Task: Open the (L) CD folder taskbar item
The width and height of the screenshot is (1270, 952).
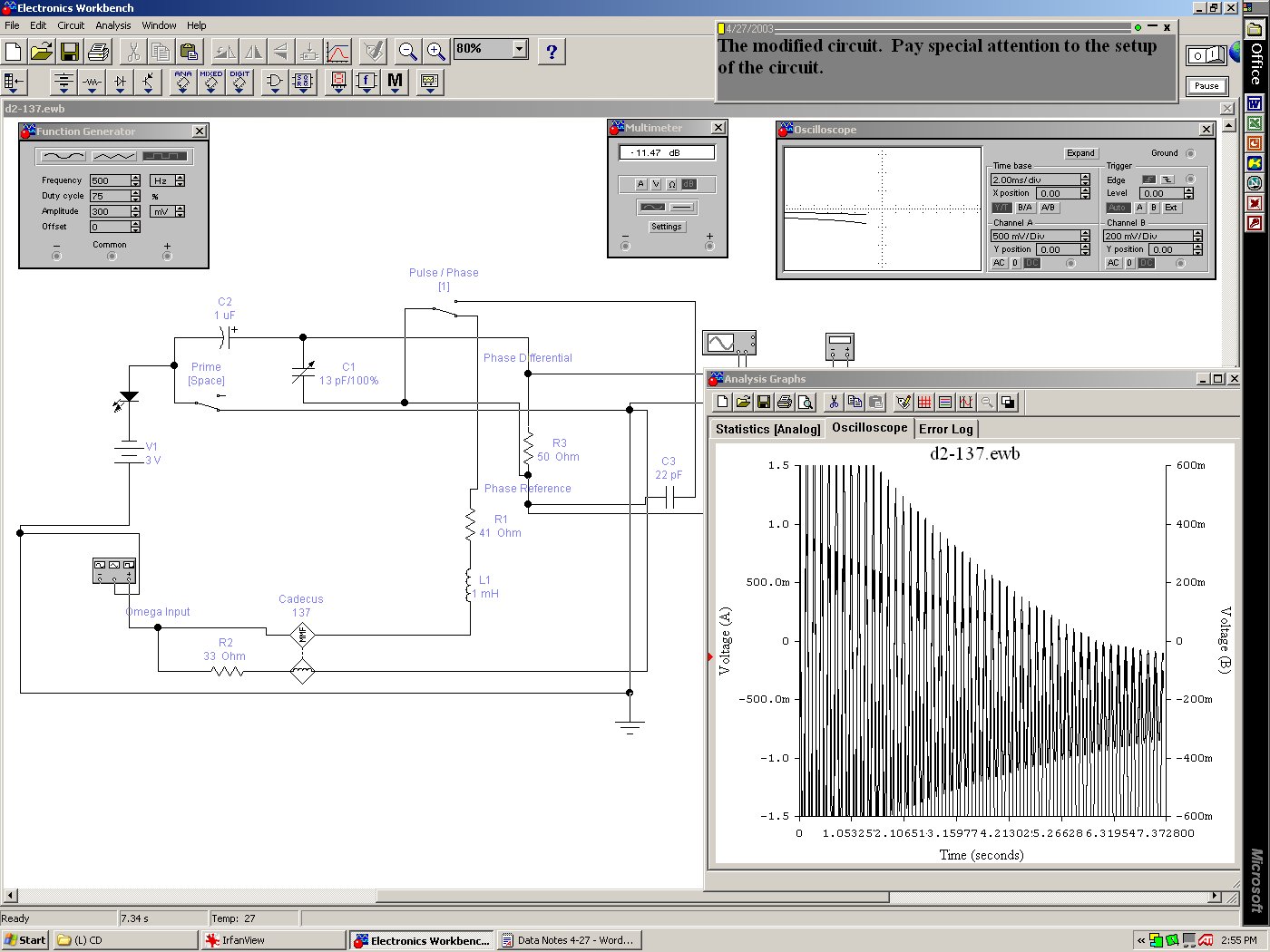Action: 125,940
